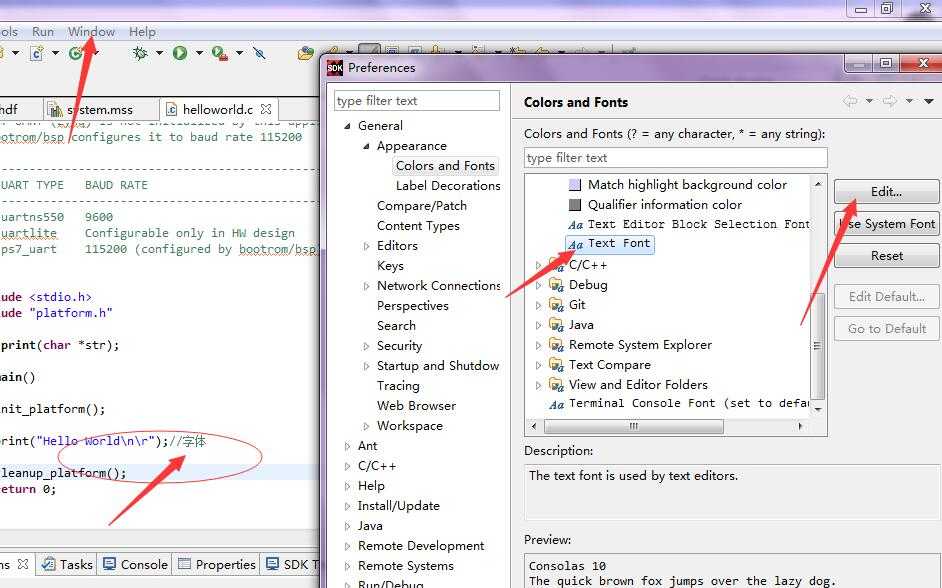The height and width of the screenshot is (588, 942).
Task: Click the Git category folder icon
Action: point(556,305)
